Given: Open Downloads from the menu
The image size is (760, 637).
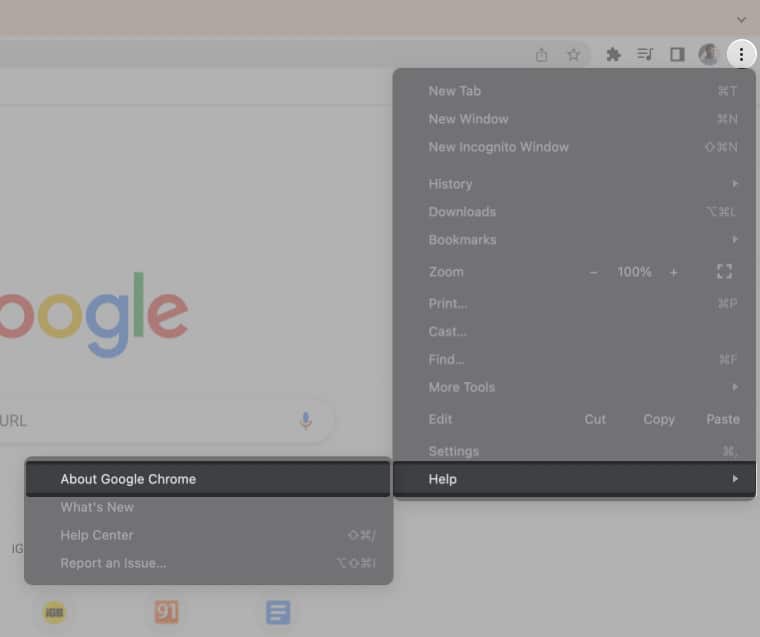Looking at the screenshot, I should coord(574,212).
